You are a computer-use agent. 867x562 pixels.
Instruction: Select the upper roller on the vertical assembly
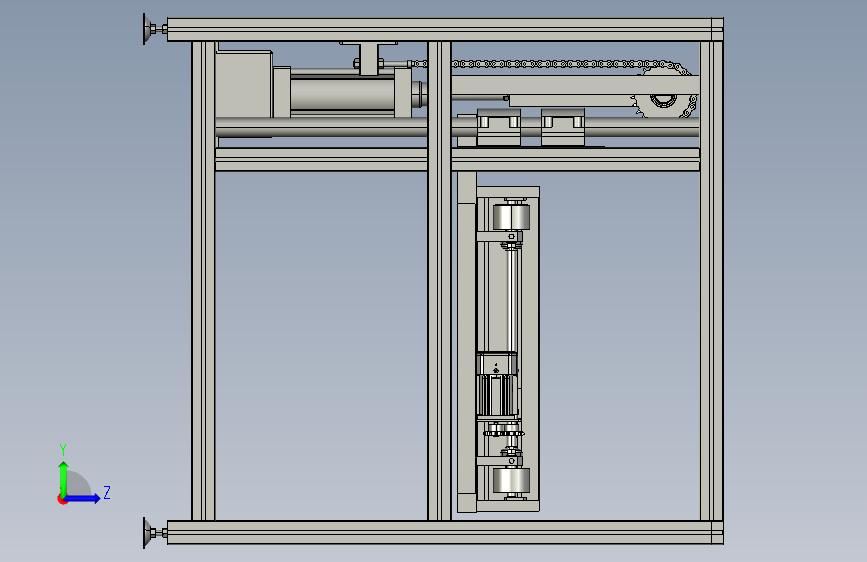(511, 217)
